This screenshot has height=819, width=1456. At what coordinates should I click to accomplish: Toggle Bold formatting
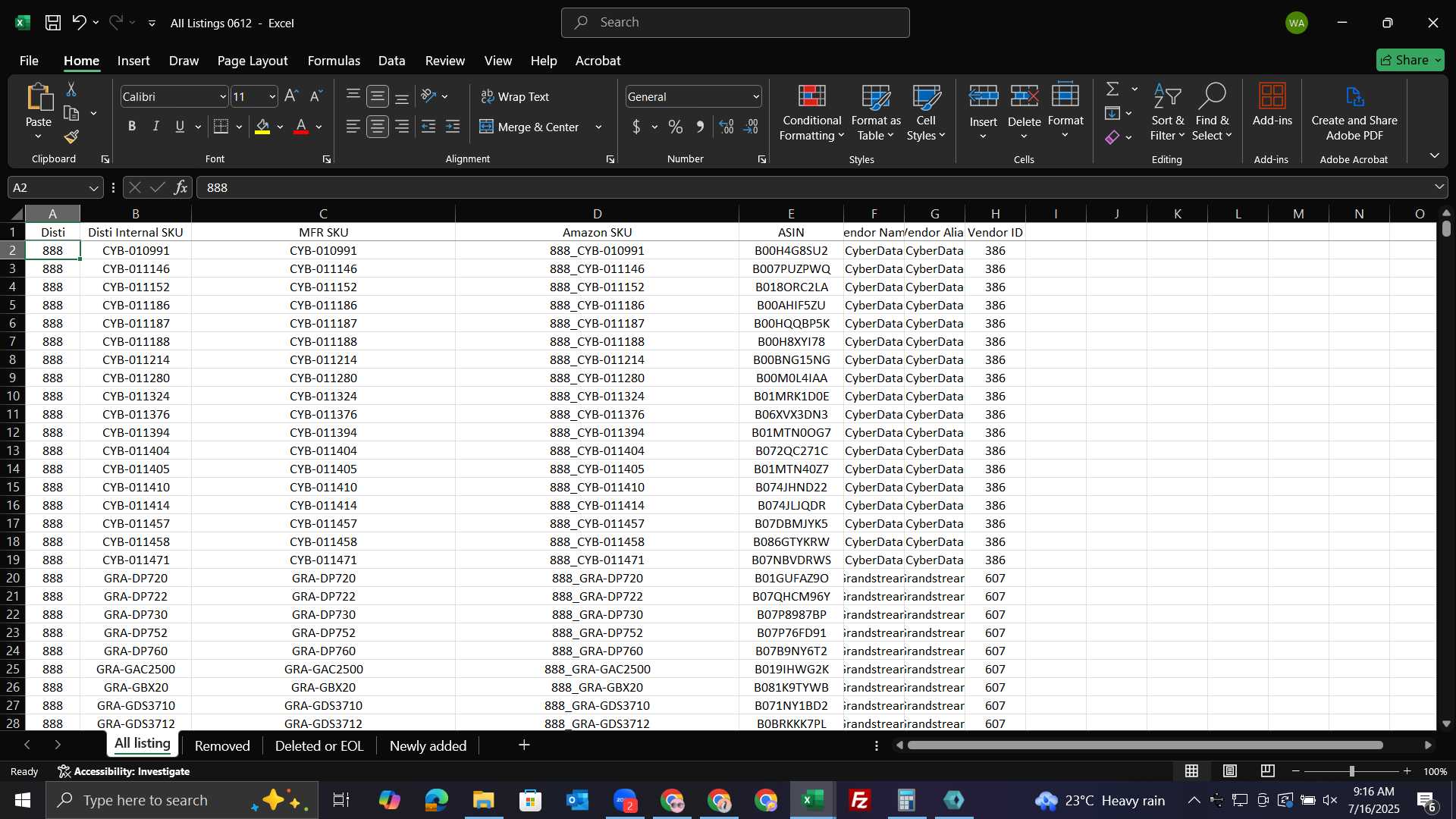[132, 127]
